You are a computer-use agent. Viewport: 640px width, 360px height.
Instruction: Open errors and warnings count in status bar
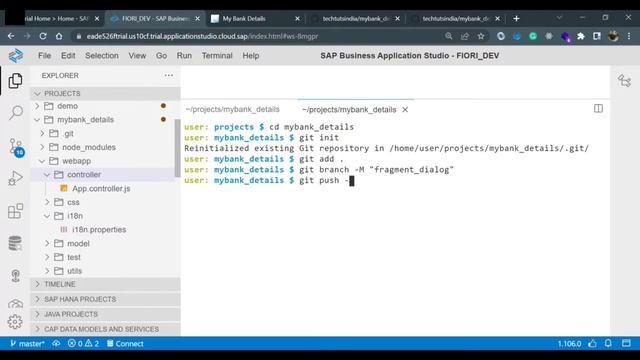click(83, 344)
